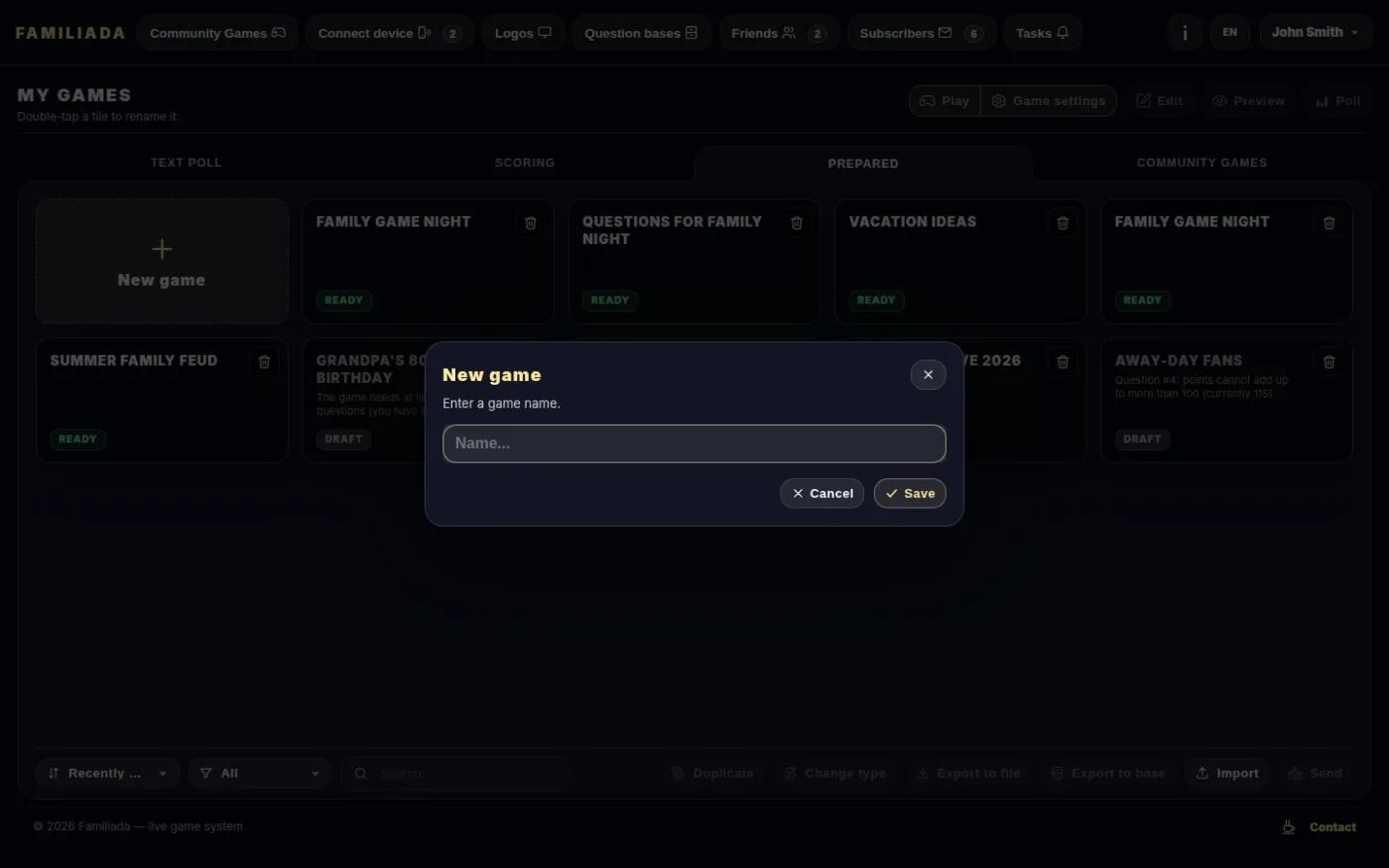Open Subscribers page in navigation
Viewport: 1389px width, 868px height.
(x=921, y=33)
